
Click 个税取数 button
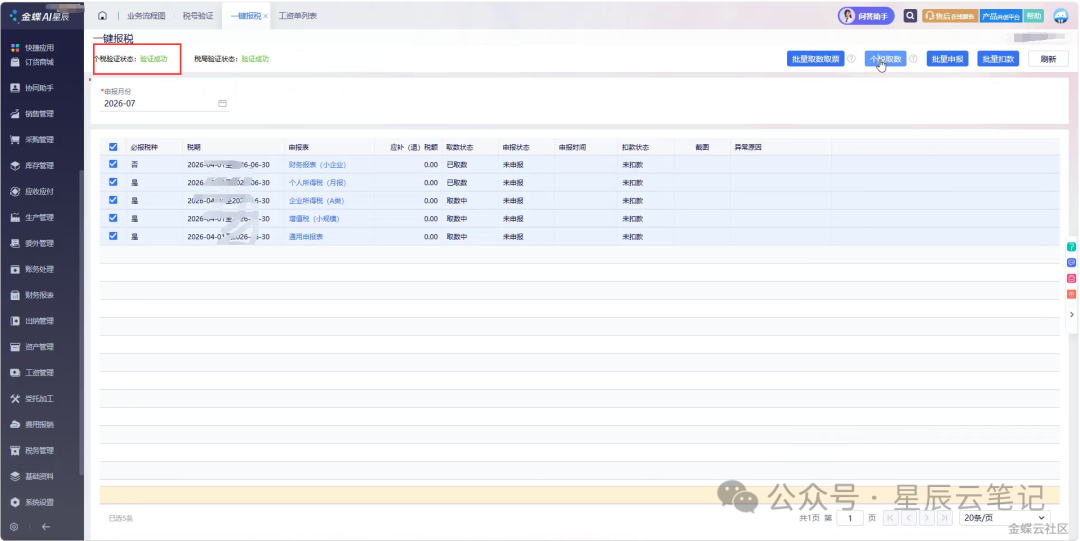click(885, 59)
